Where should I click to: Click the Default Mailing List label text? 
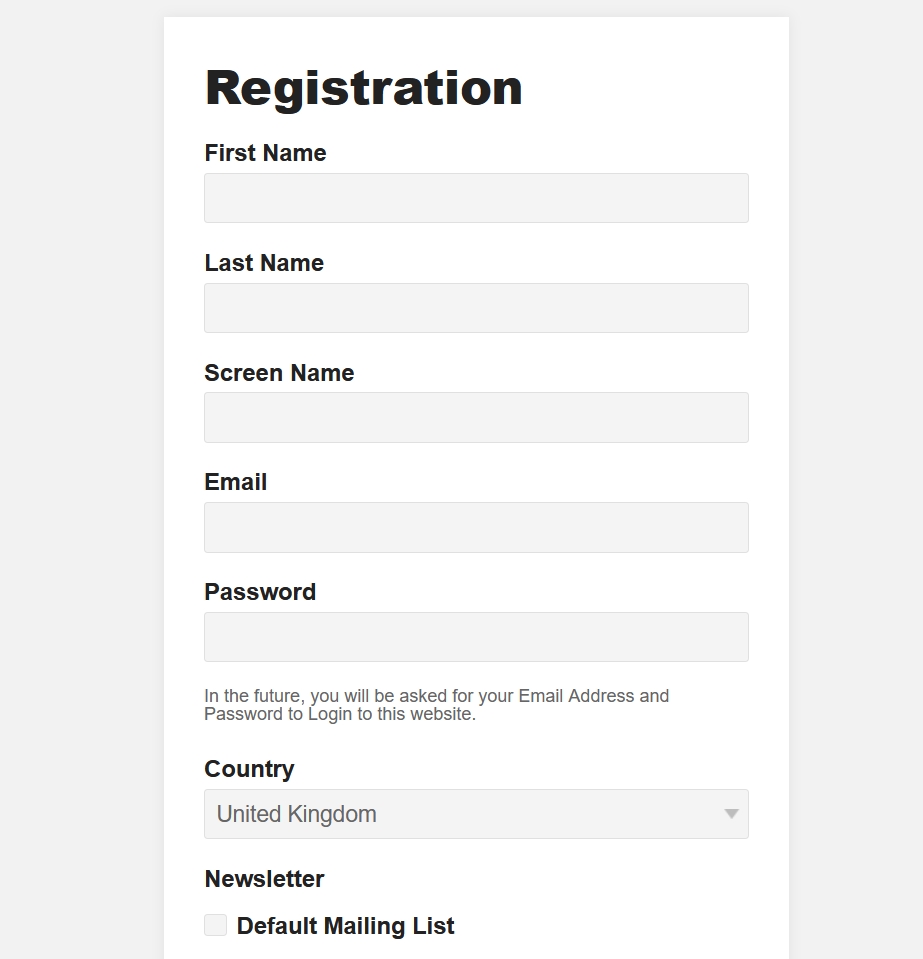click(x=345, y=926)
